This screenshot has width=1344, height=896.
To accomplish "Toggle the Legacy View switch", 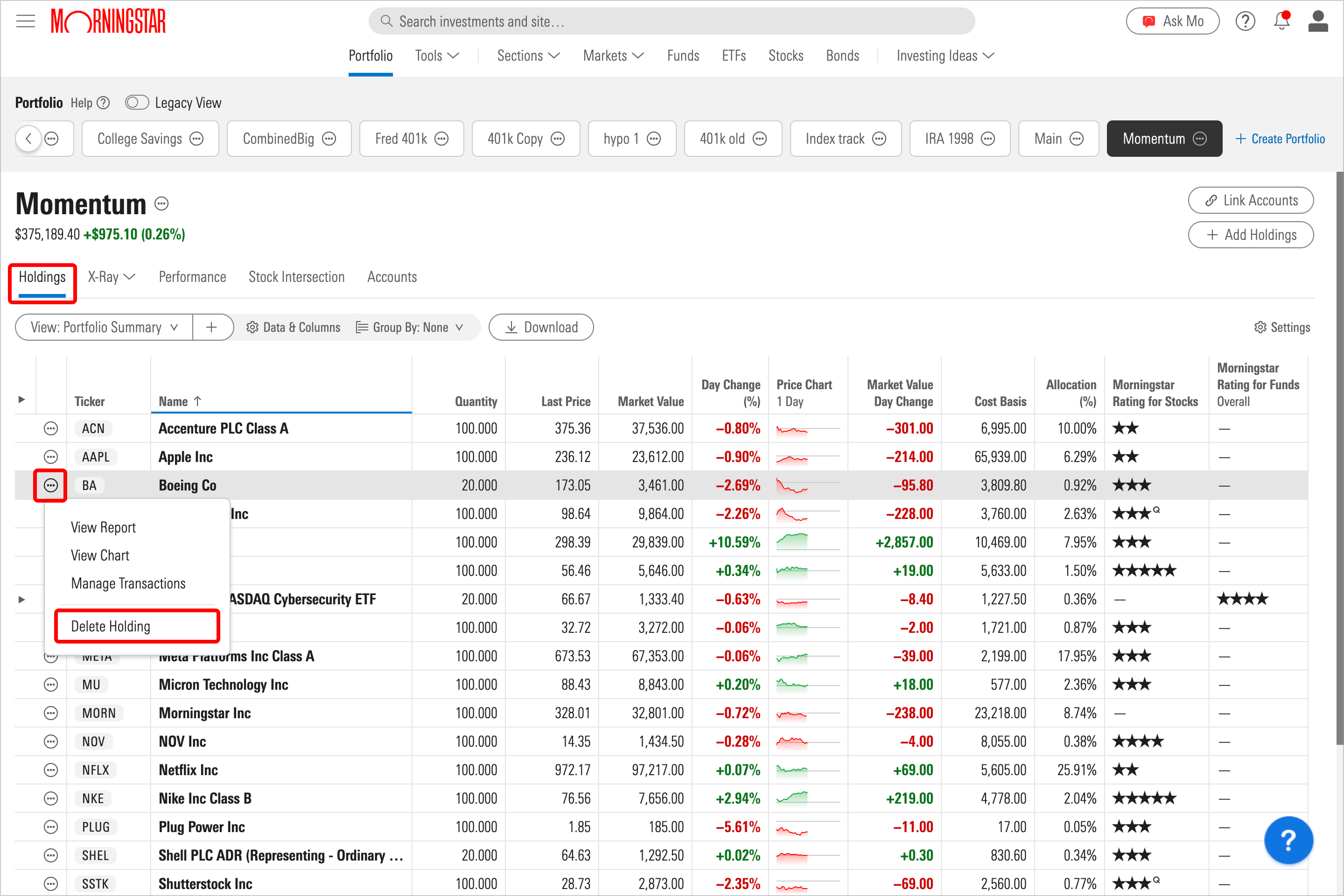I will [137, 103].
